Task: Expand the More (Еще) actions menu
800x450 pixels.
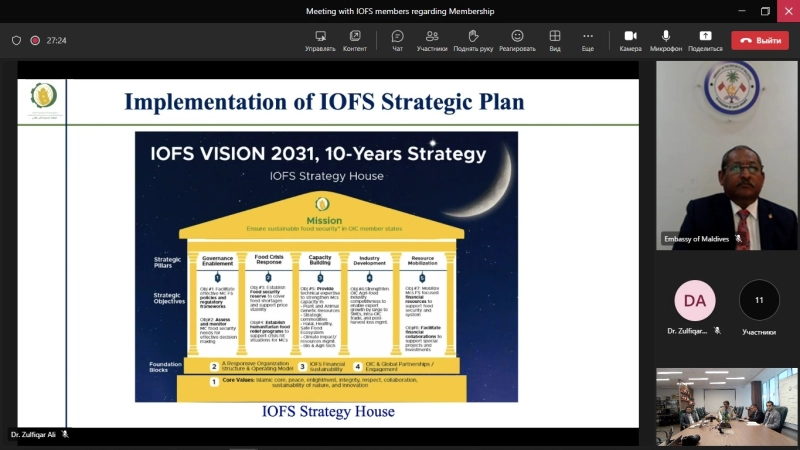Action: (587, 40)
